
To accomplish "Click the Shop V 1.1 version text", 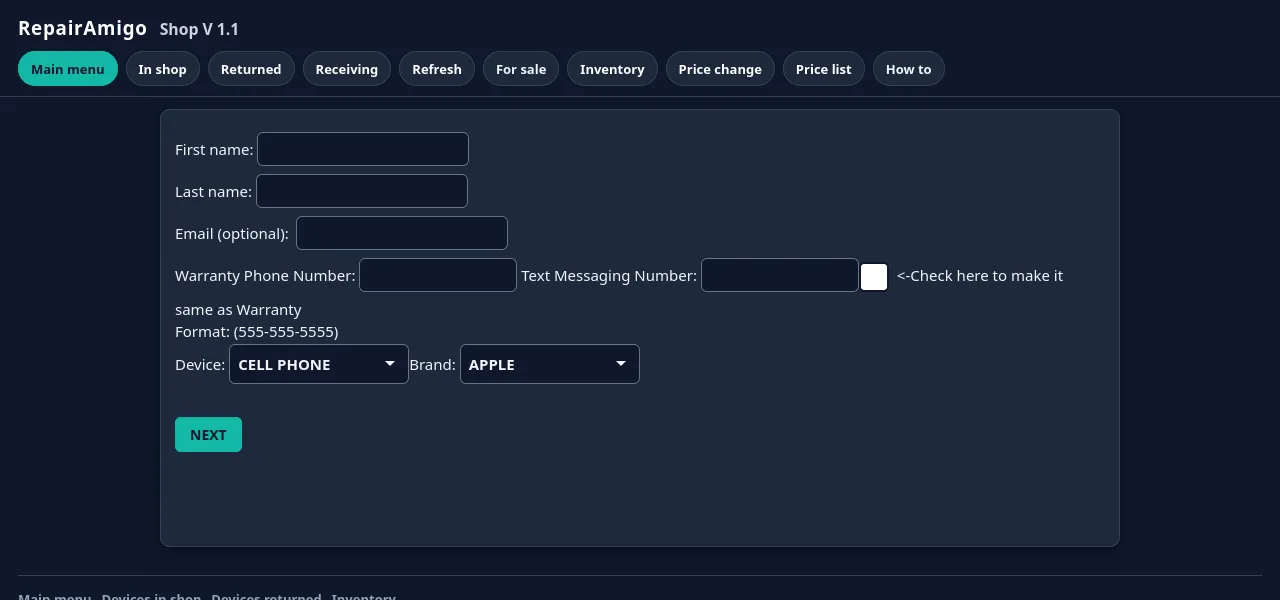I will coord(199,29).
